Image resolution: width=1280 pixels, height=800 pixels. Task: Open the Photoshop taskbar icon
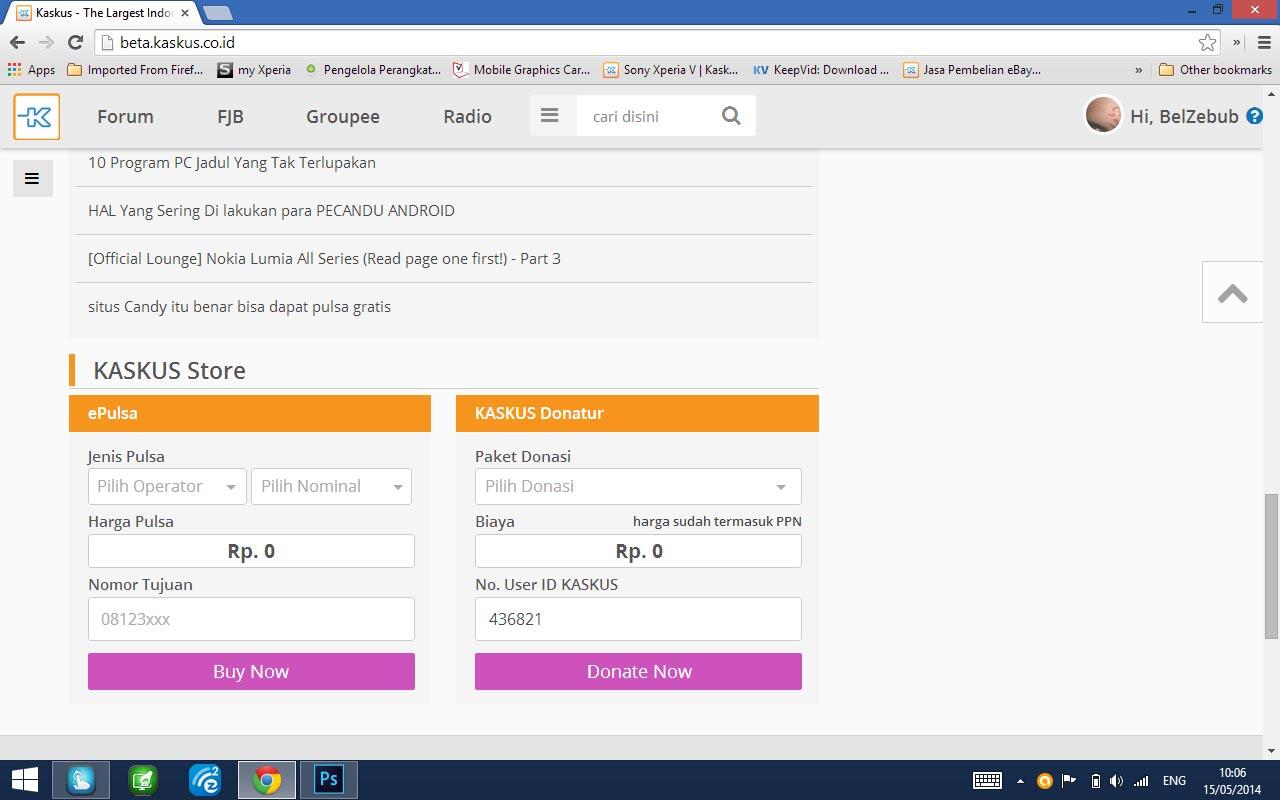[x=328, y=780]
